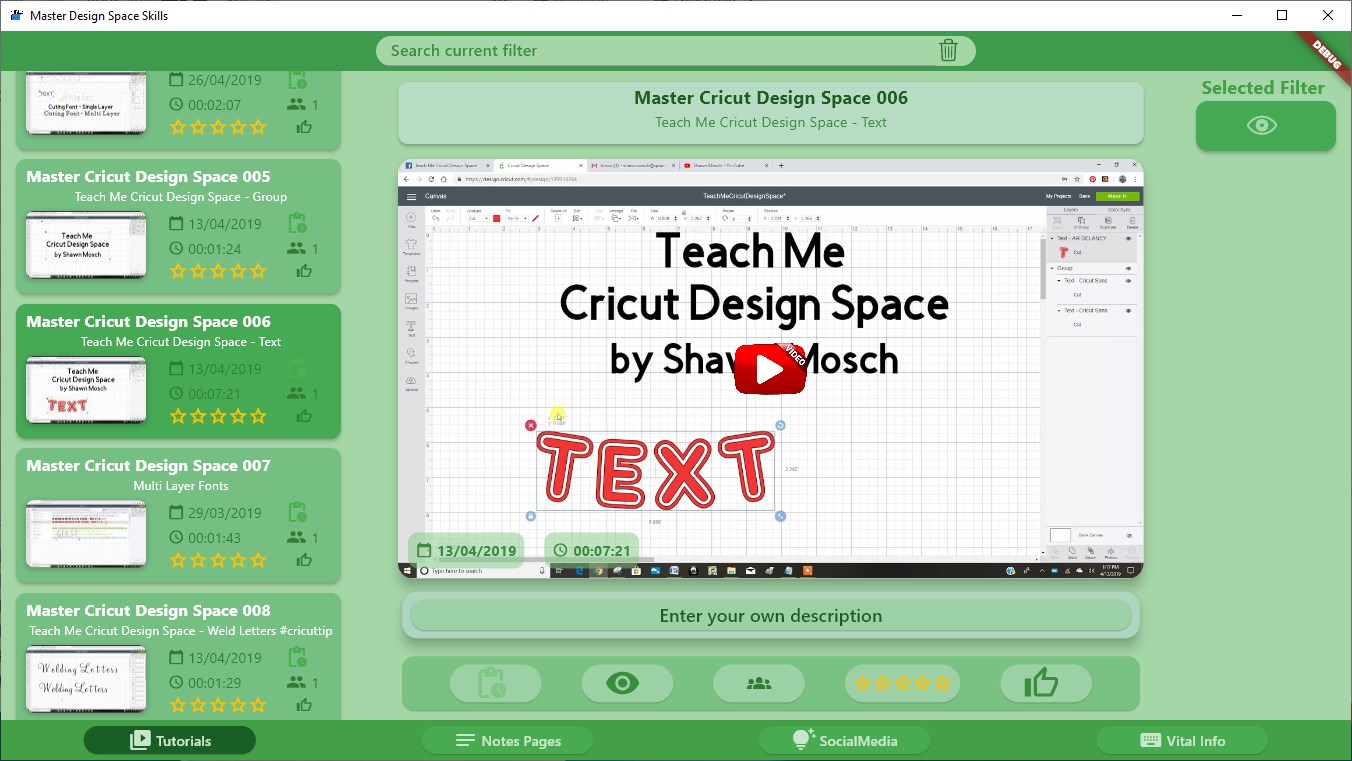Click the group people button in action bar
Viewport: 1352px width, 761px height.
pos(758,684)
